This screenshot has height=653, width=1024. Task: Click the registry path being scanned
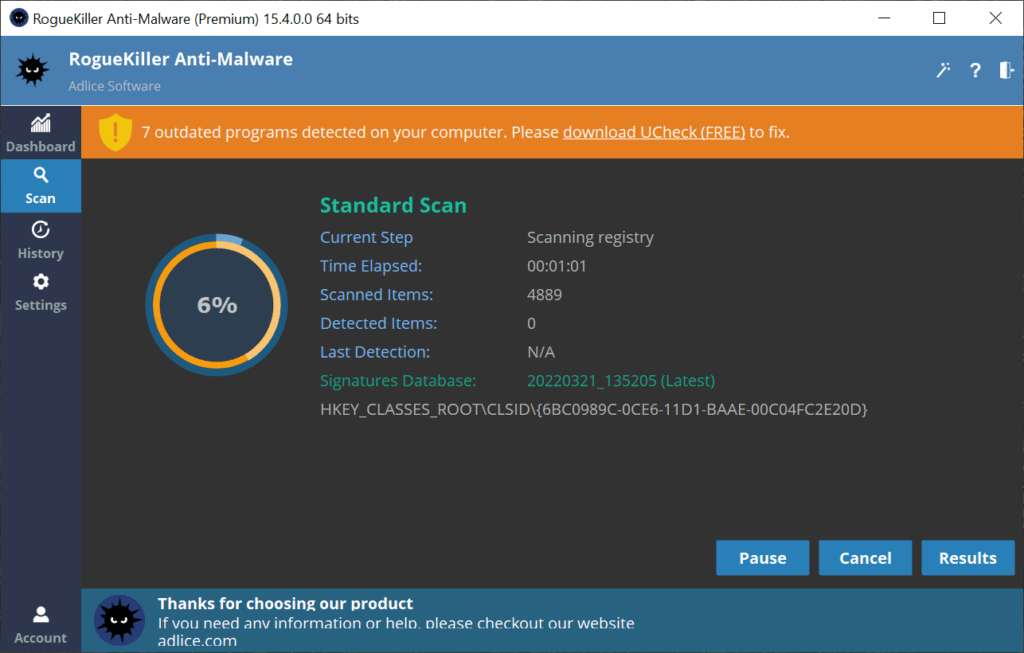(x=593, y=409)
